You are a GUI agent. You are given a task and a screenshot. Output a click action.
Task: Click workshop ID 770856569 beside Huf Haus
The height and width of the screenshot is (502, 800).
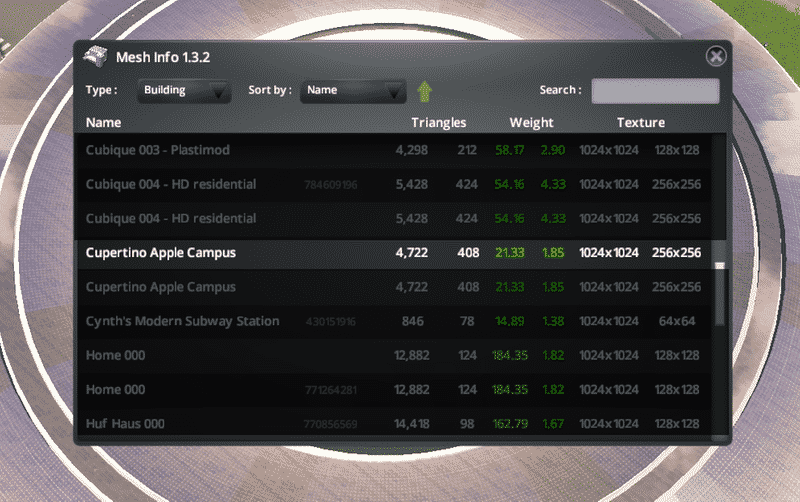point(331,424)
